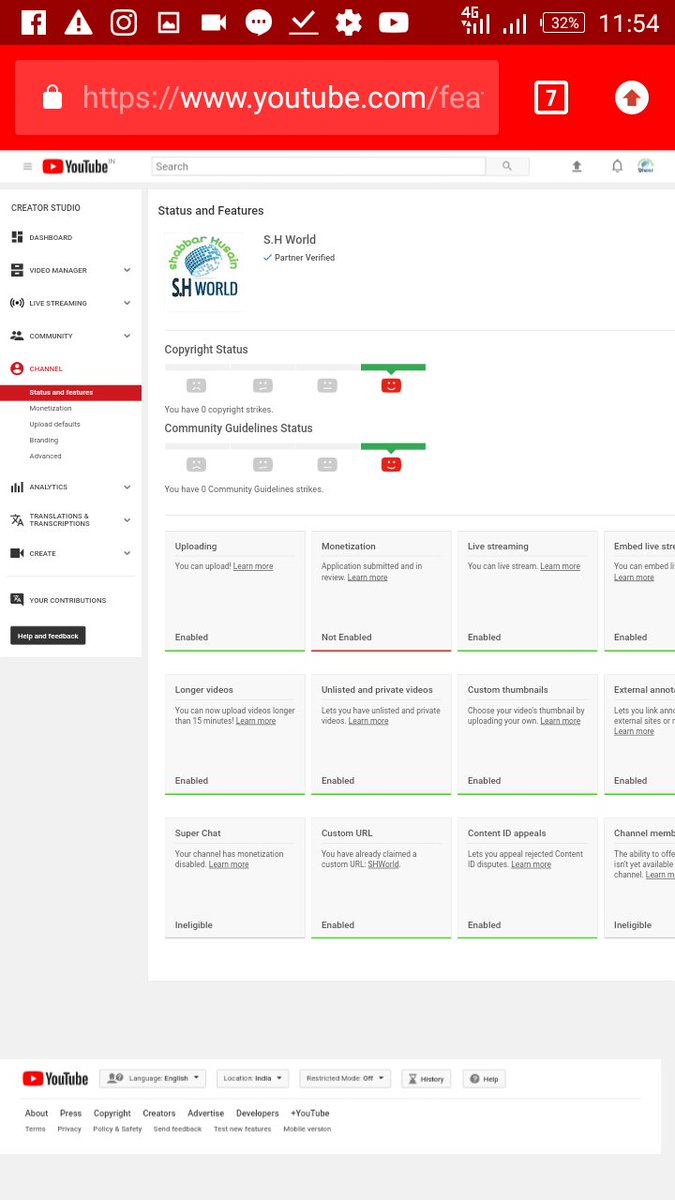Open Dashboard in Creator Studio

(x=50, y=238)
